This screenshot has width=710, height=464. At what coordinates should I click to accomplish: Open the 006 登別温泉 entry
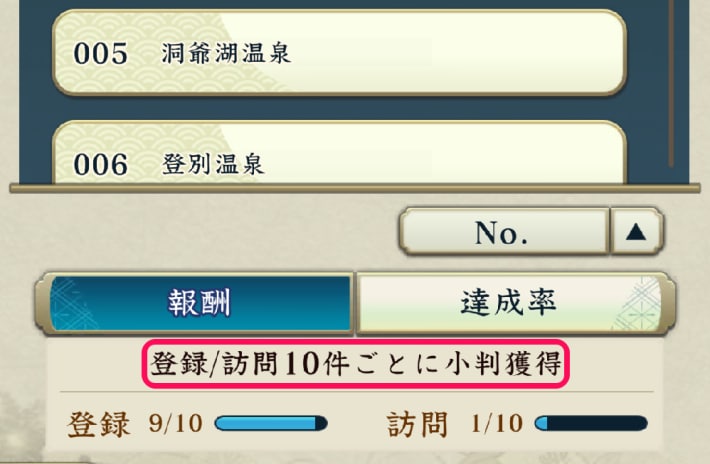click(339, 153)
